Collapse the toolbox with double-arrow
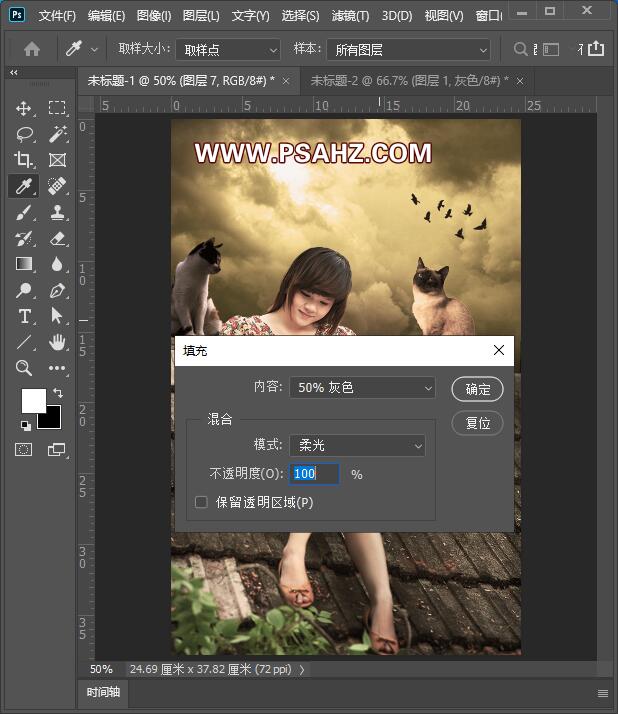618x714 pixels. pyautogui.click(x=14, y=72)
